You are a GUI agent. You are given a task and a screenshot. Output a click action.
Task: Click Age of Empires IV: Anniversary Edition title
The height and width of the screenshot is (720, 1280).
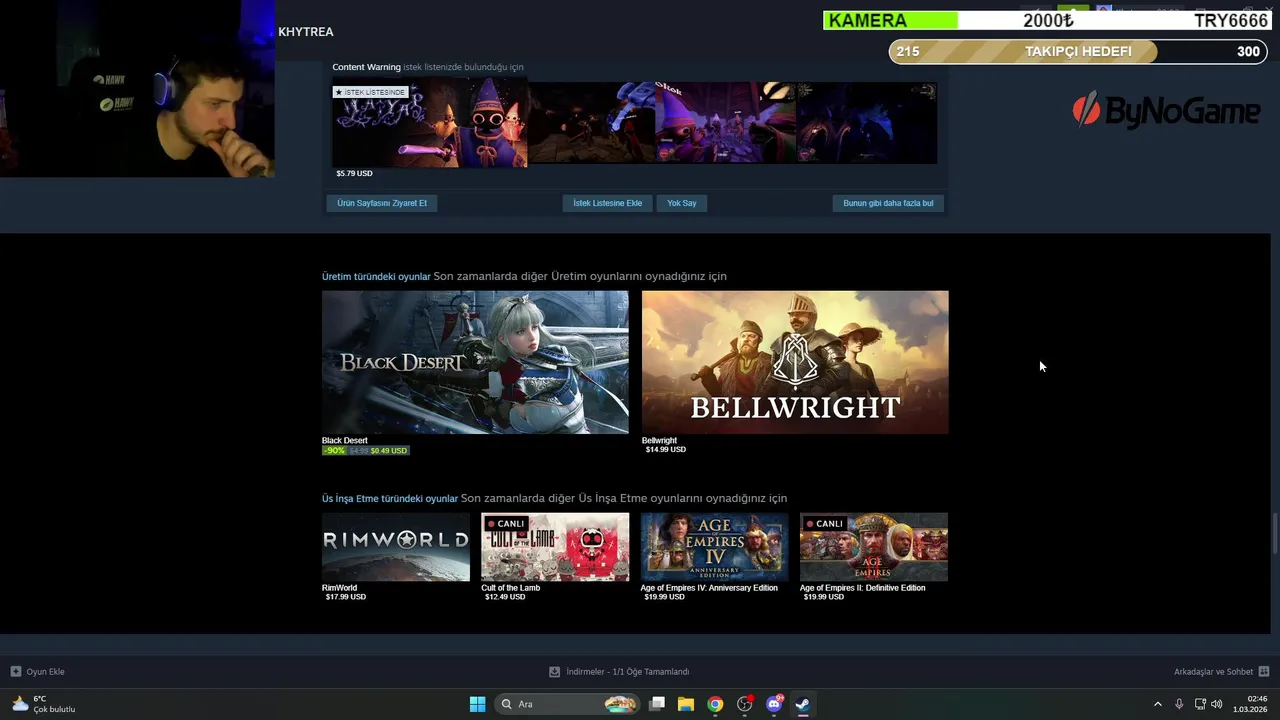(x=709, y=588)
